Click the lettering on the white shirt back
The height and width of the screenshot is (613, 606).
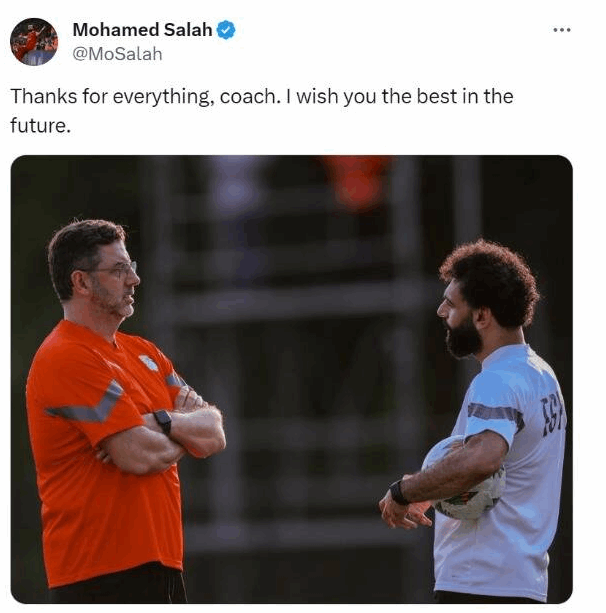click(552, 413)
